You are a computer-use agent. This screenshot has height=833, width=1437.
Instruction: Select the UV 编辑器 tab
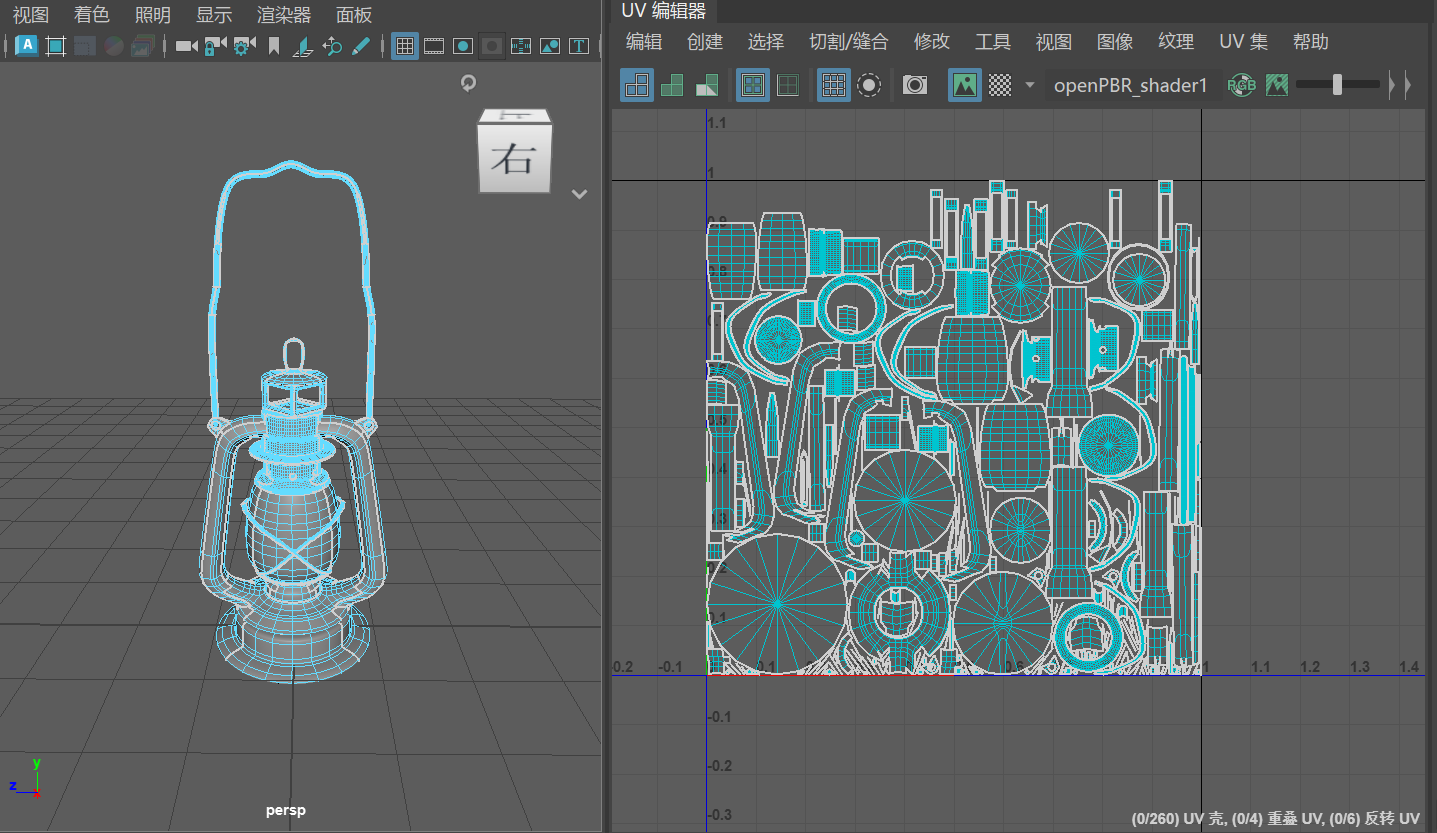tap(664, 11)
